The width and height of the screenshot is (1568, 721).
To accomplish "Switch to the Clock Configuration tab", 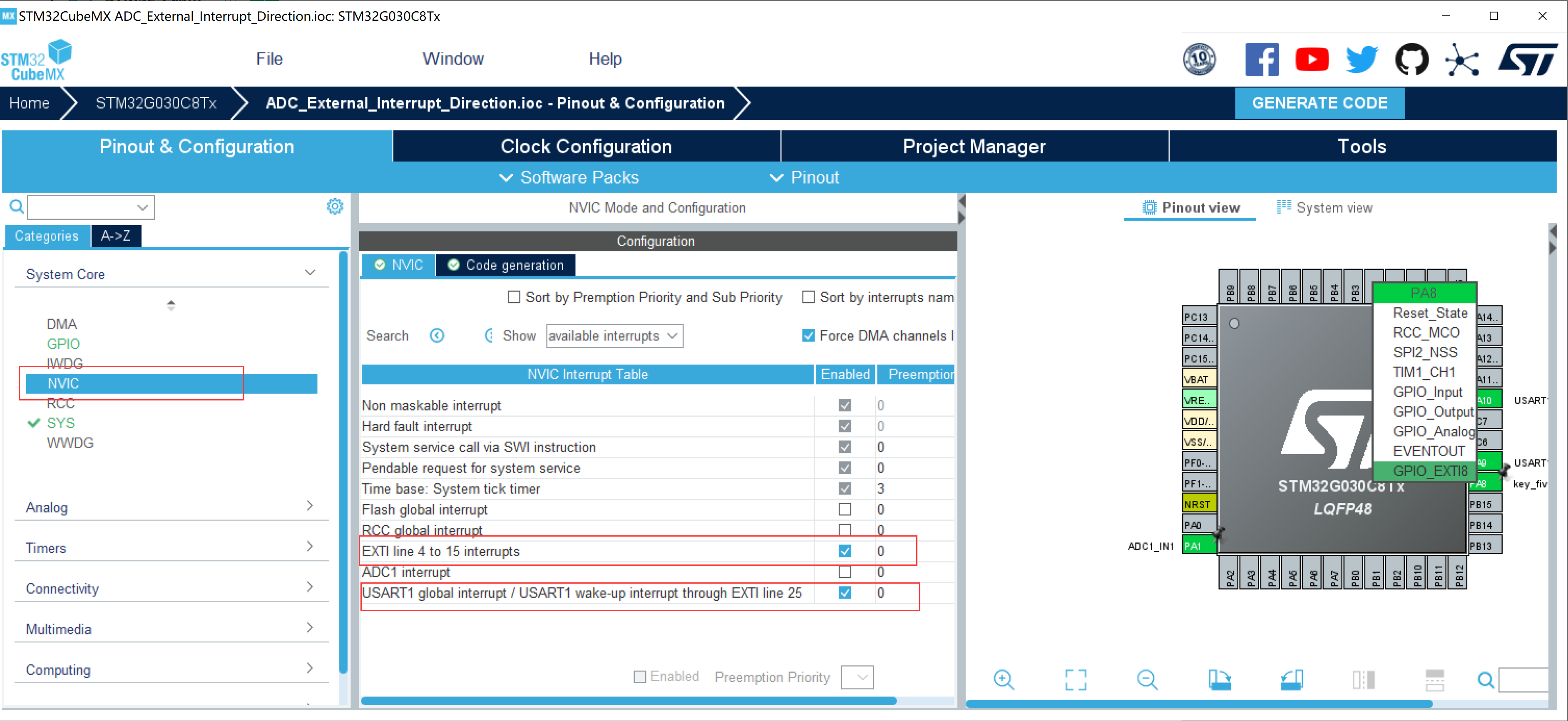I will point(586,146).
